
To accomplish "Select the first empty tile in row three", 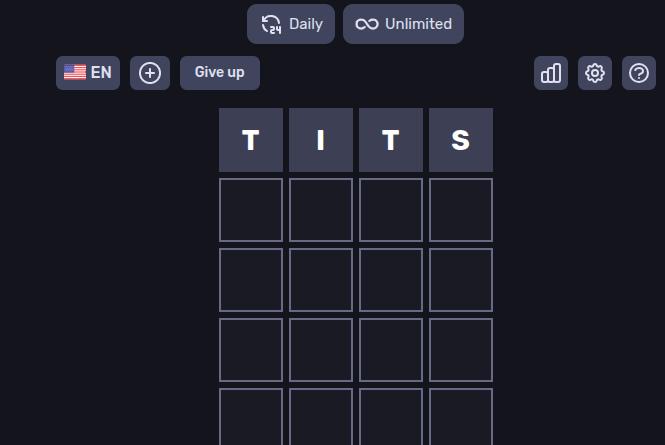I will (x=251, y=280).
